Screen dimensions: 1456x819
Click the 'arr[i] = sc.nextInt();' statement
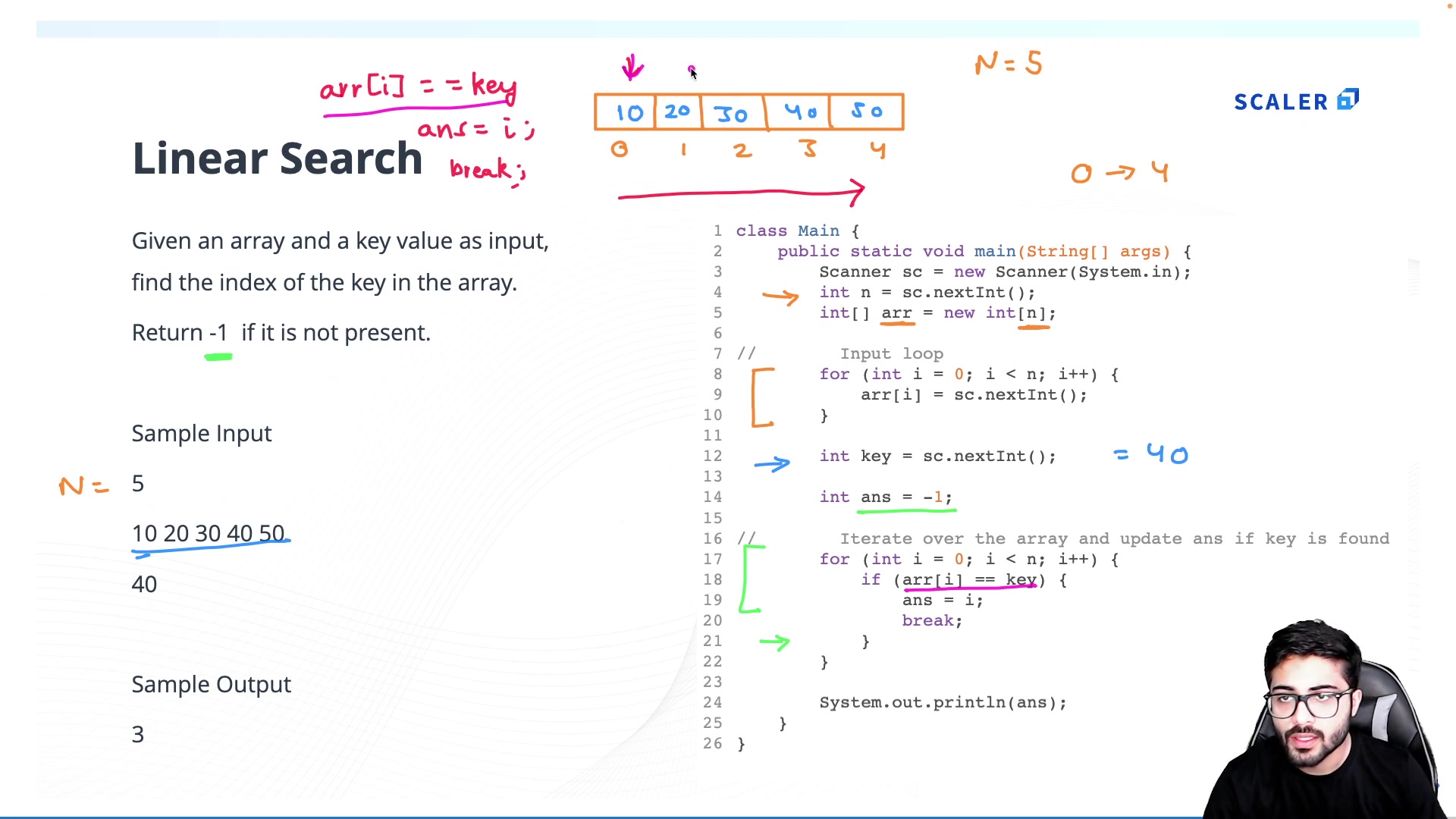pyautogui.click(x=974, y=394)
